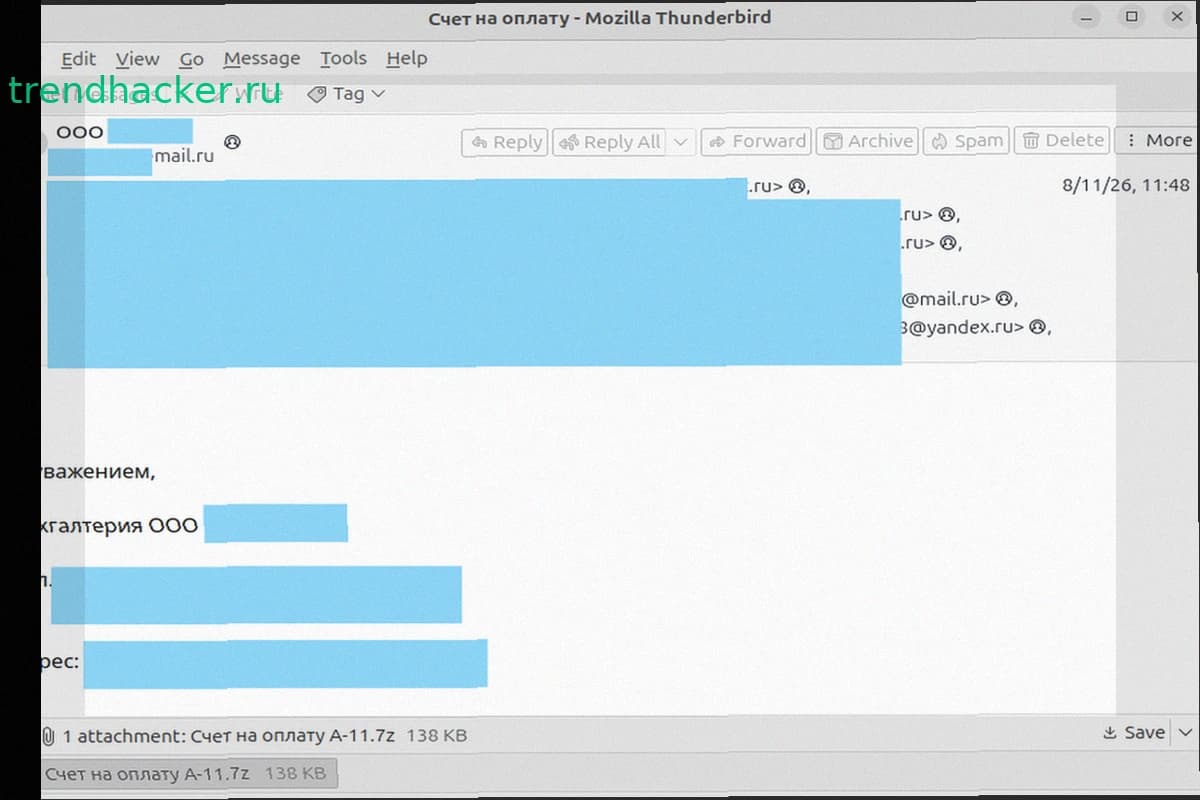Expand the Reply All dropdown arrow
Image resolution: width=1200 pixels, height=800 pixels.
(x=680, y=142)
